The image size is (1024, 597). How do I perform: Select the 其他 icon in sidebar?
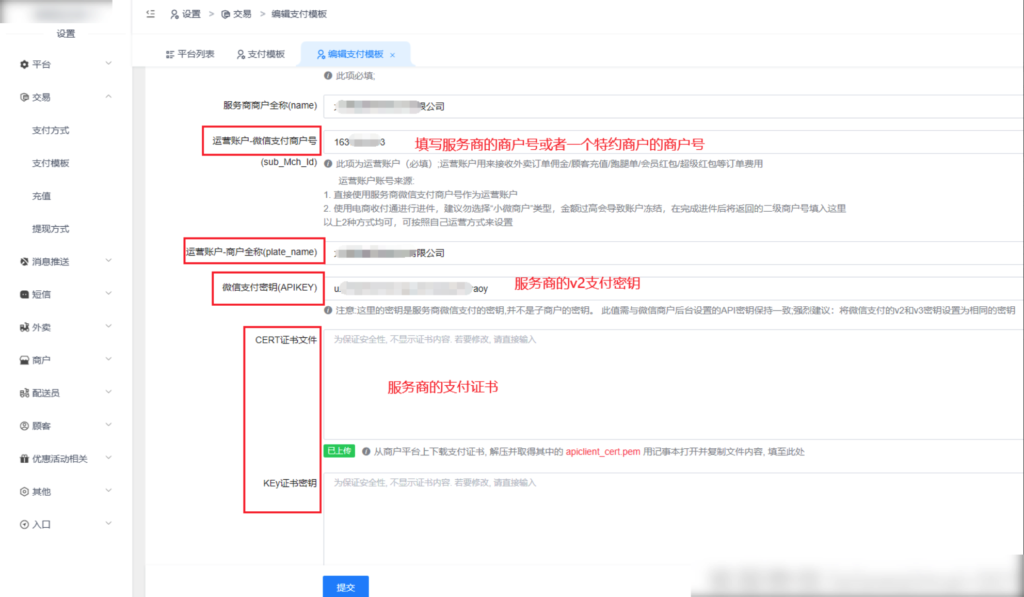click(22, 491)
